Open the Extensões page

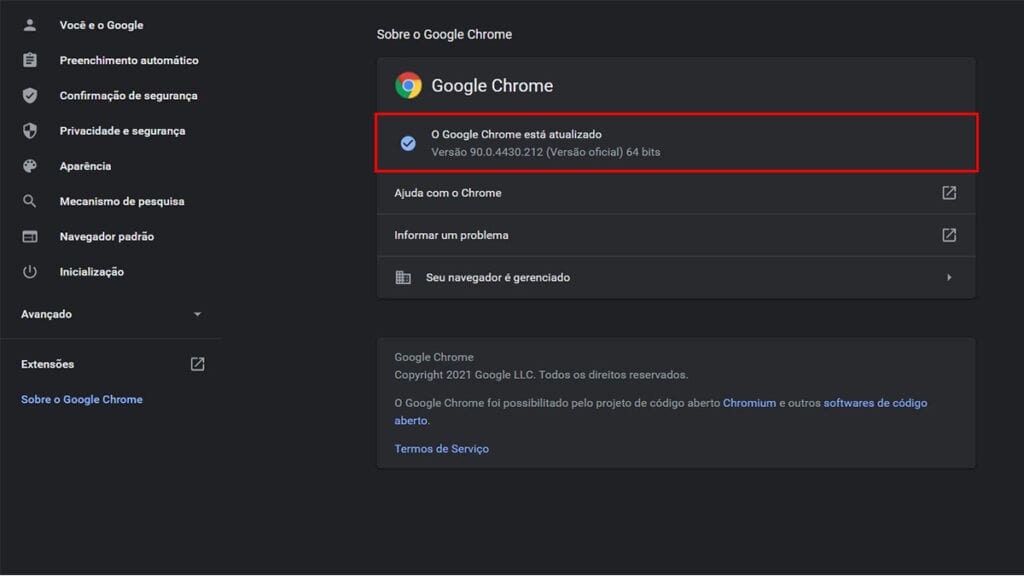(x=47, y=364)
